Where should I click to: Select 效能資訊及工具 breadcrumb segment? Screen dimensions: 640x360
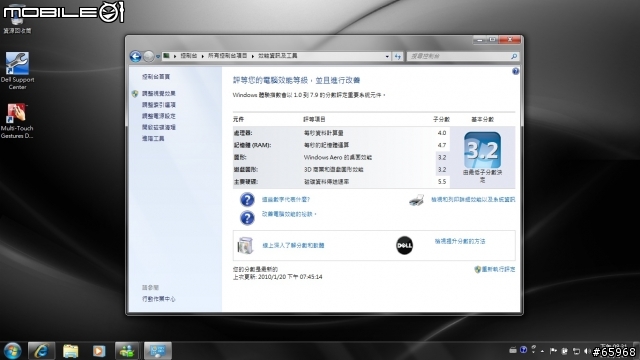[278, 56]
